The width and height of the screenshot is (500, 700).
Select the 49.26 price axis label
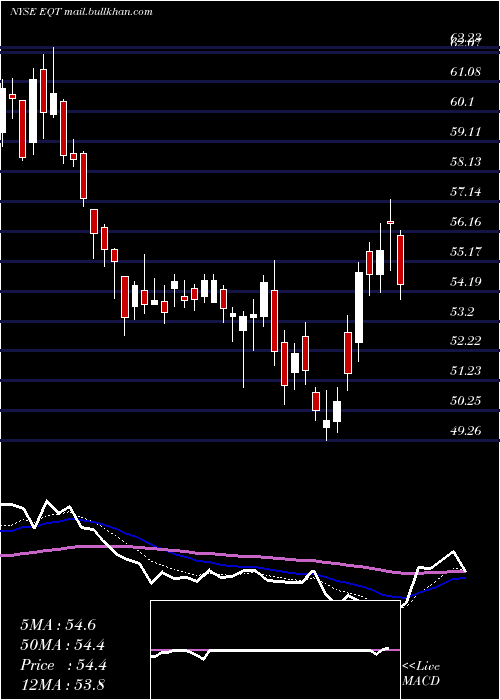(x=466, y=430)
